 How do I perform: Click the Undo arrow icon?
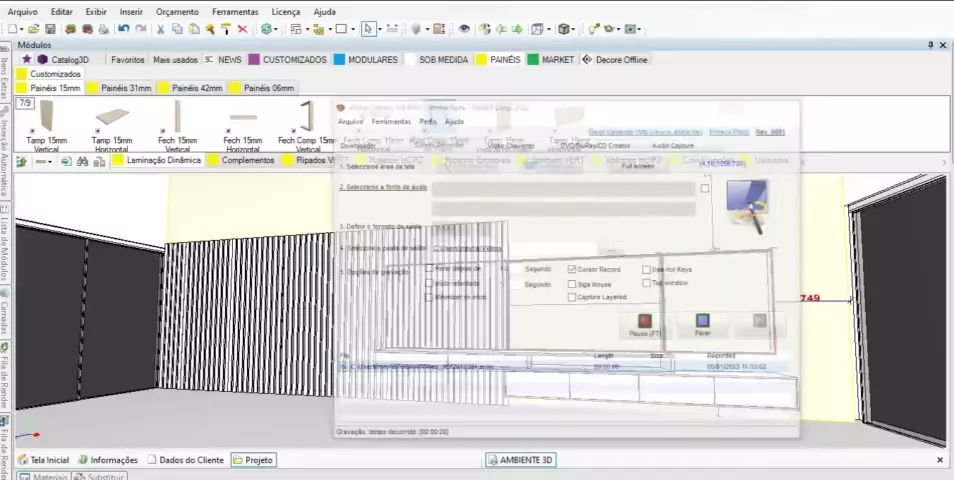124,29
